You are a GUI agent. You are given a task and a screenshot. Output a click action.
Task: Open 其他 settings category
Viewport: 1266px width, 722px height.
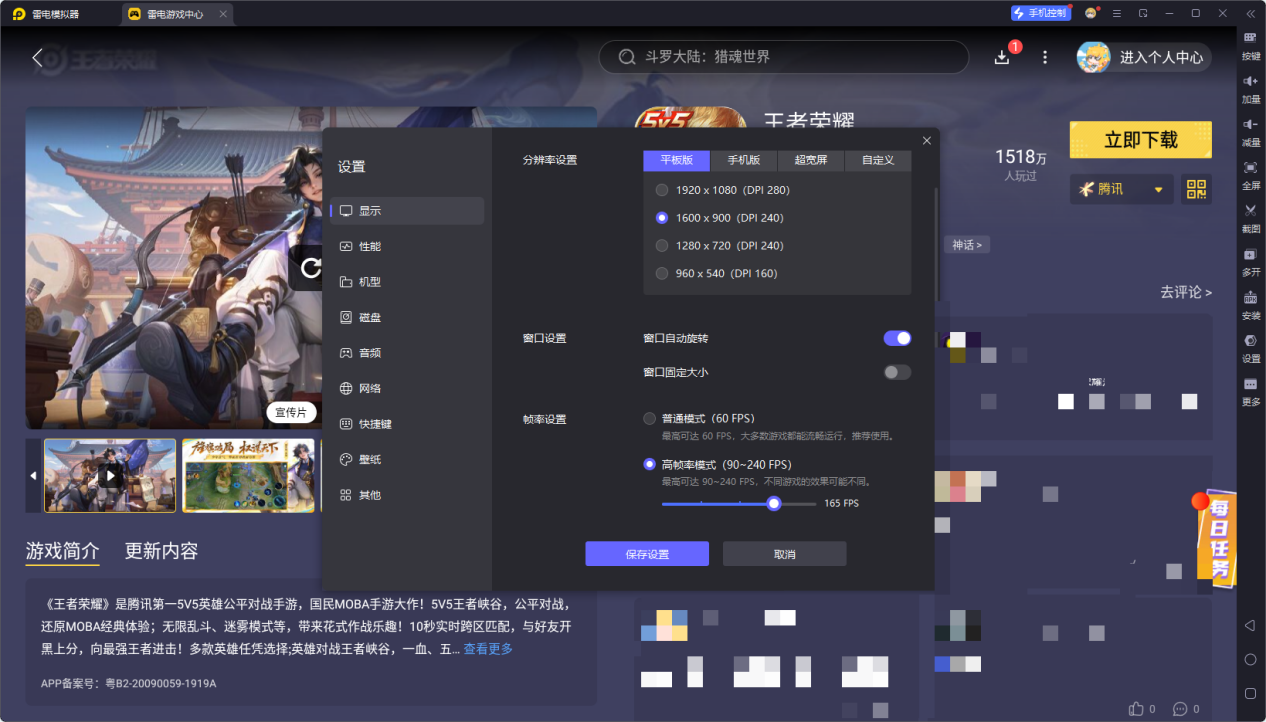click(x=407, y=495)
